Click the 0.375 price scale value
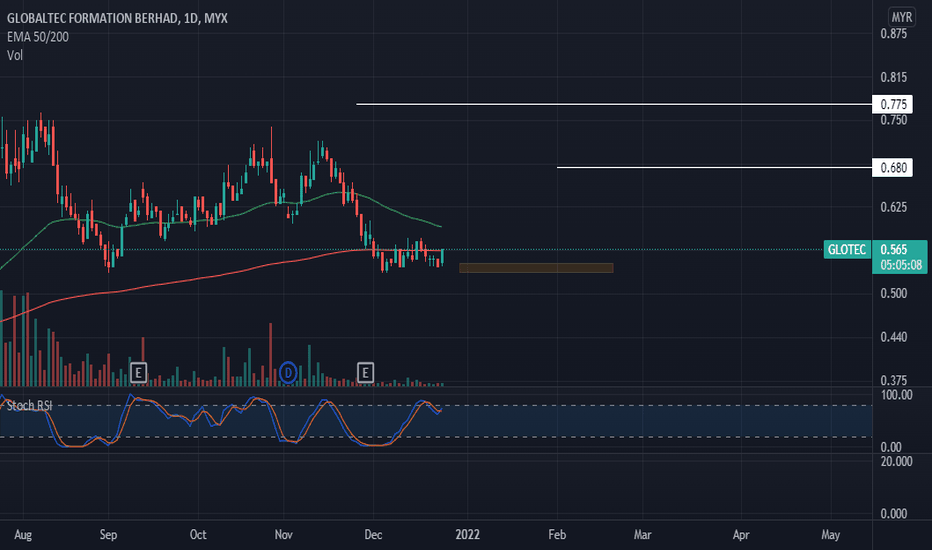The width and height of the screenshot is (932, 550). click(x=893, y=380)
